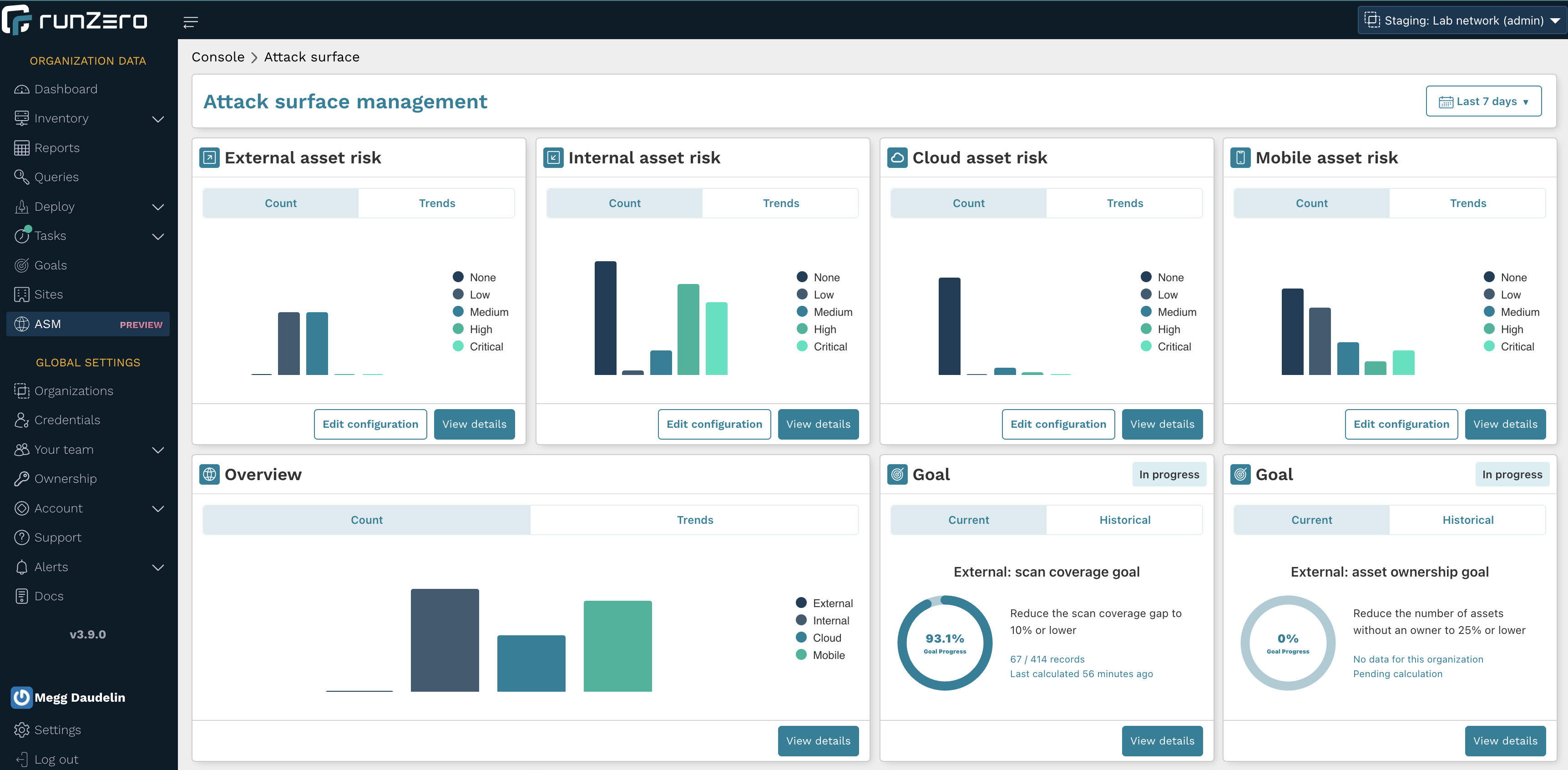Click the ASM preview icon in sidebar
This screenshot has width=1568, height=770.
click(21, 324)
